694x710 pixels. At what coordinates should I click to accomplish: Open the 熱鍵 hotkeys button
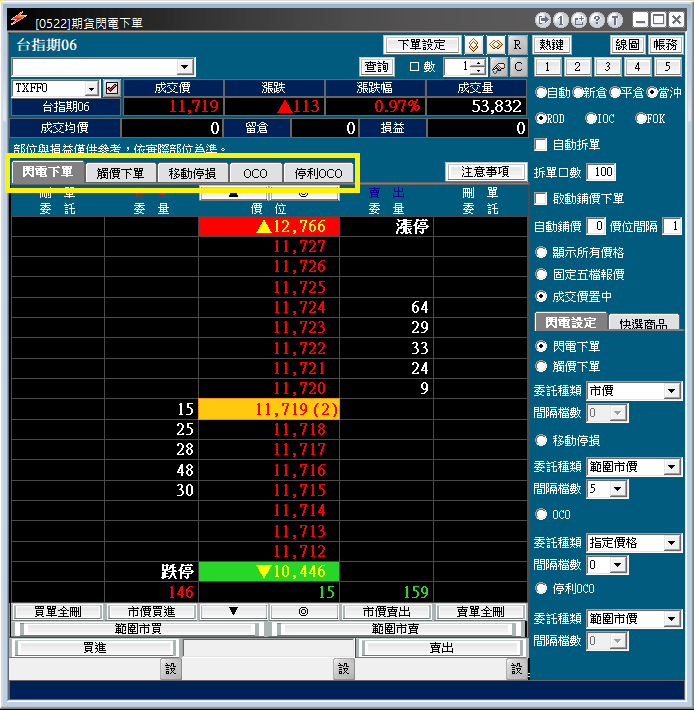(x=551, y=45)
